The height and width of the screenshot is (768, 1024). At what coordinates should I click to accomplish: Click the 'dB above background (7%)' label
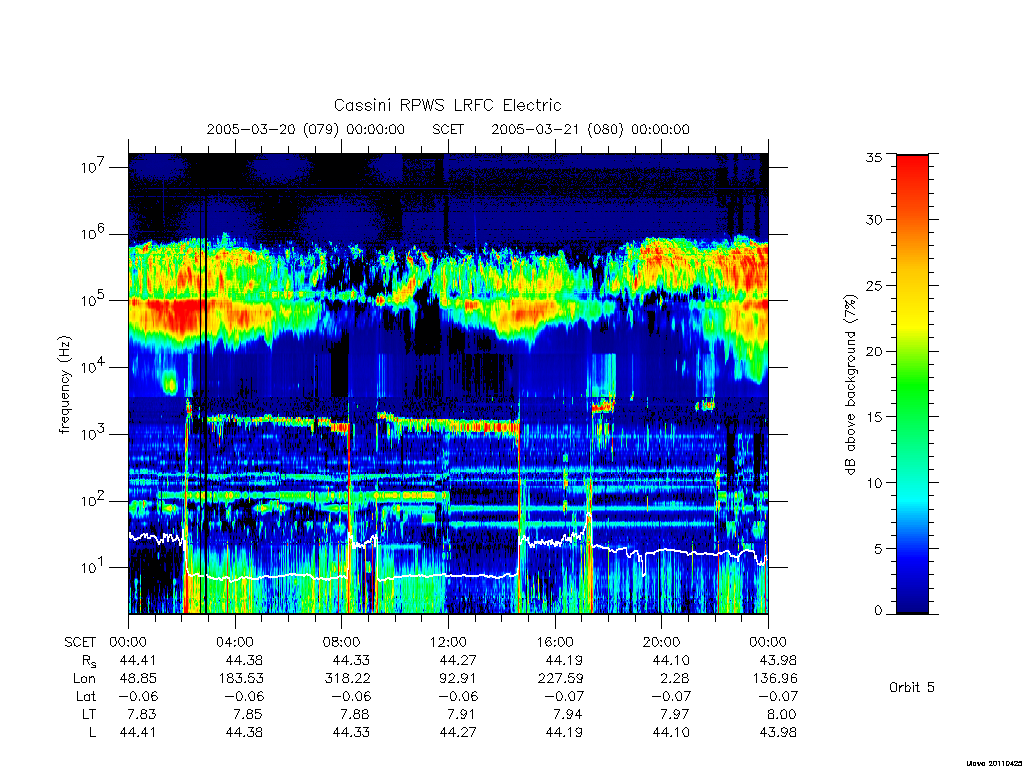pos(850,384)
